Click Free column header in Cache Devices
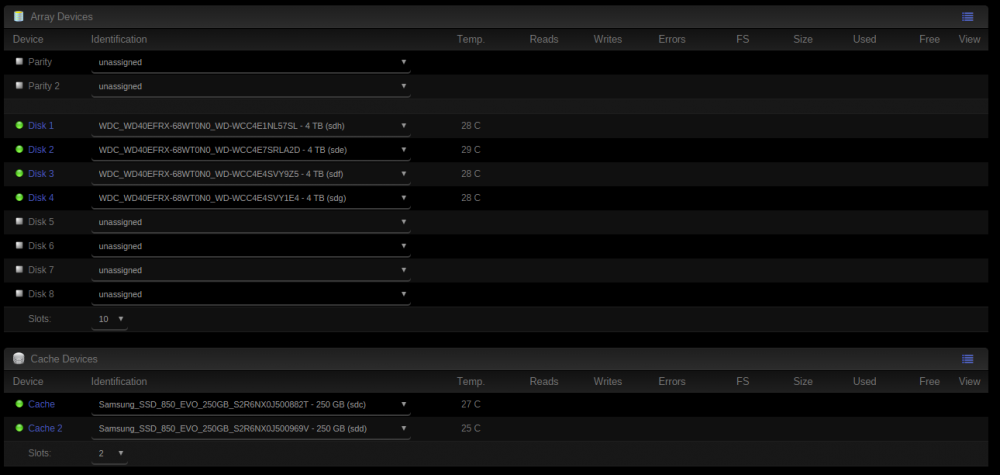 929,381
